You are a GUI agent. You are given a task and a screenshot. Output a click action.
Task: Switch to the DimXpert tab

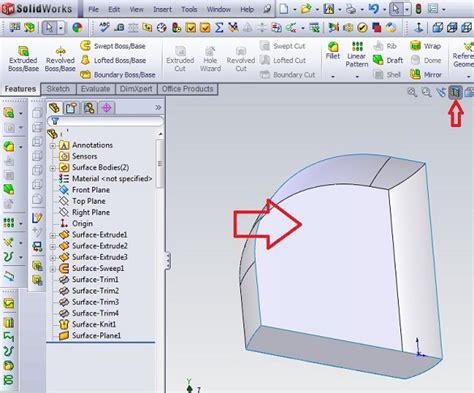(x=136, y=89)
